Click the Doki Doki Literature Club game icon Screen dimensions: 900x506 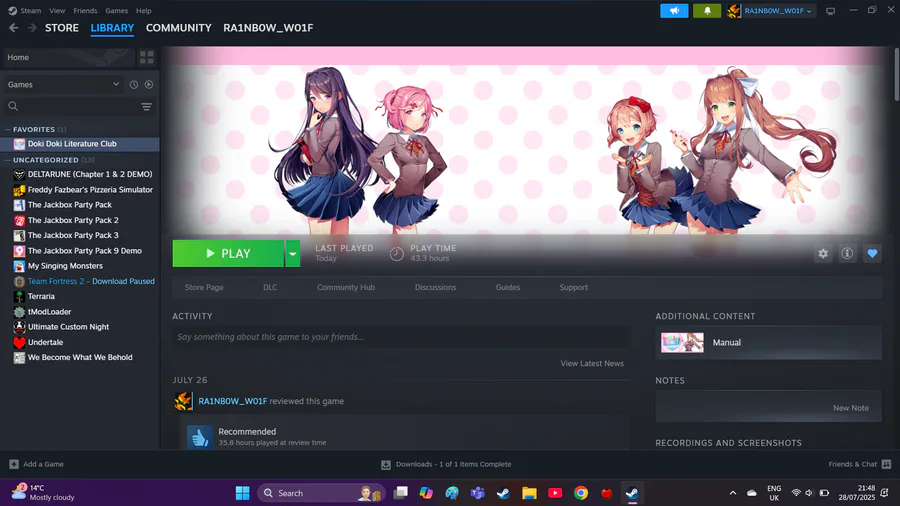point(19,144)
